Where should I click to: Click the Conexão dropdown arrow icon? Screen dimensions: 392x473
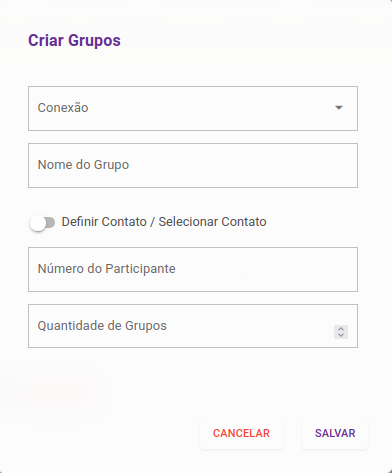point(339,108)
